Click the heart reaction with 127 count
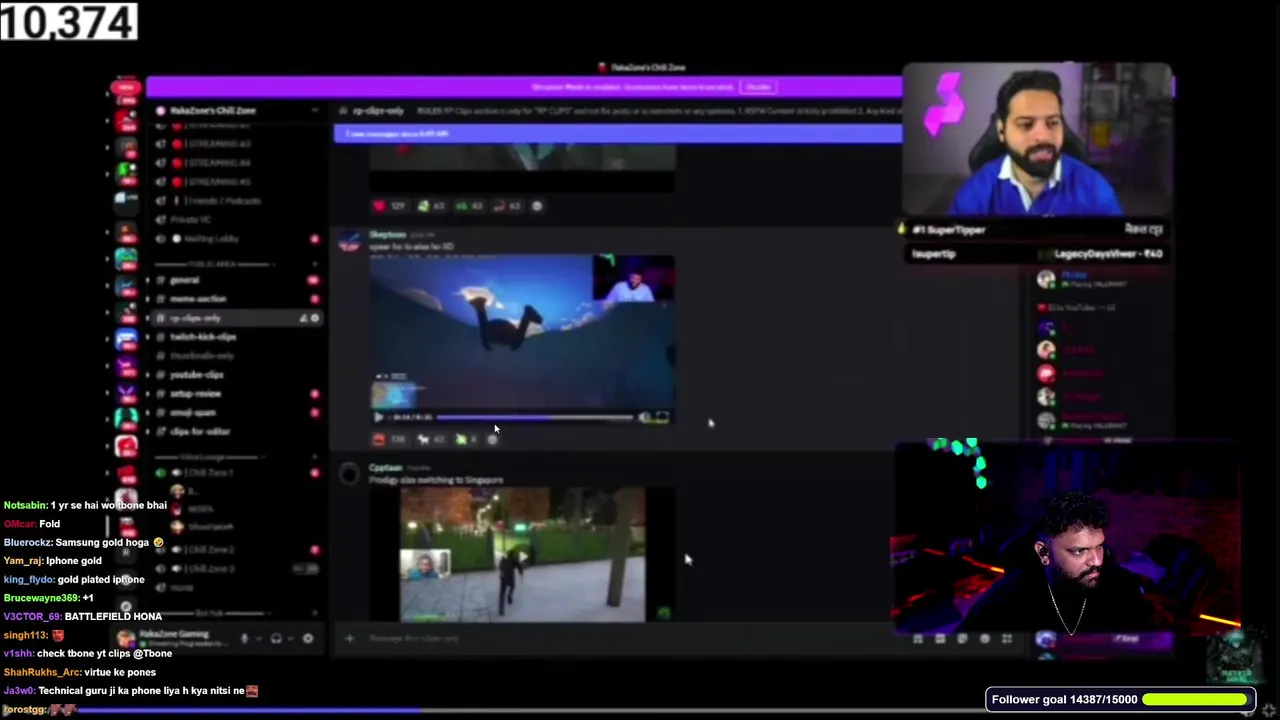The height and width of the screenshot is (720, 1280). 389,206
